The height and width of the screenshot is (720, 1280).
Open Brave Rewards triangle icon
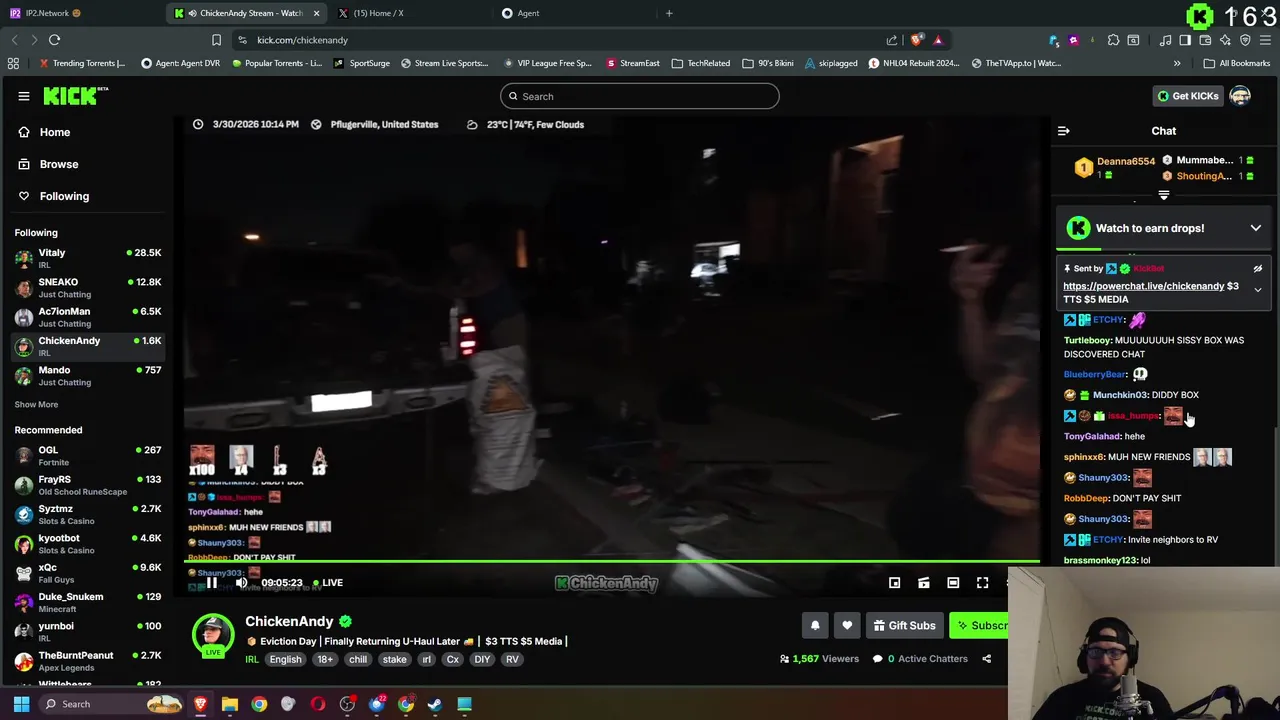(938, 40)
